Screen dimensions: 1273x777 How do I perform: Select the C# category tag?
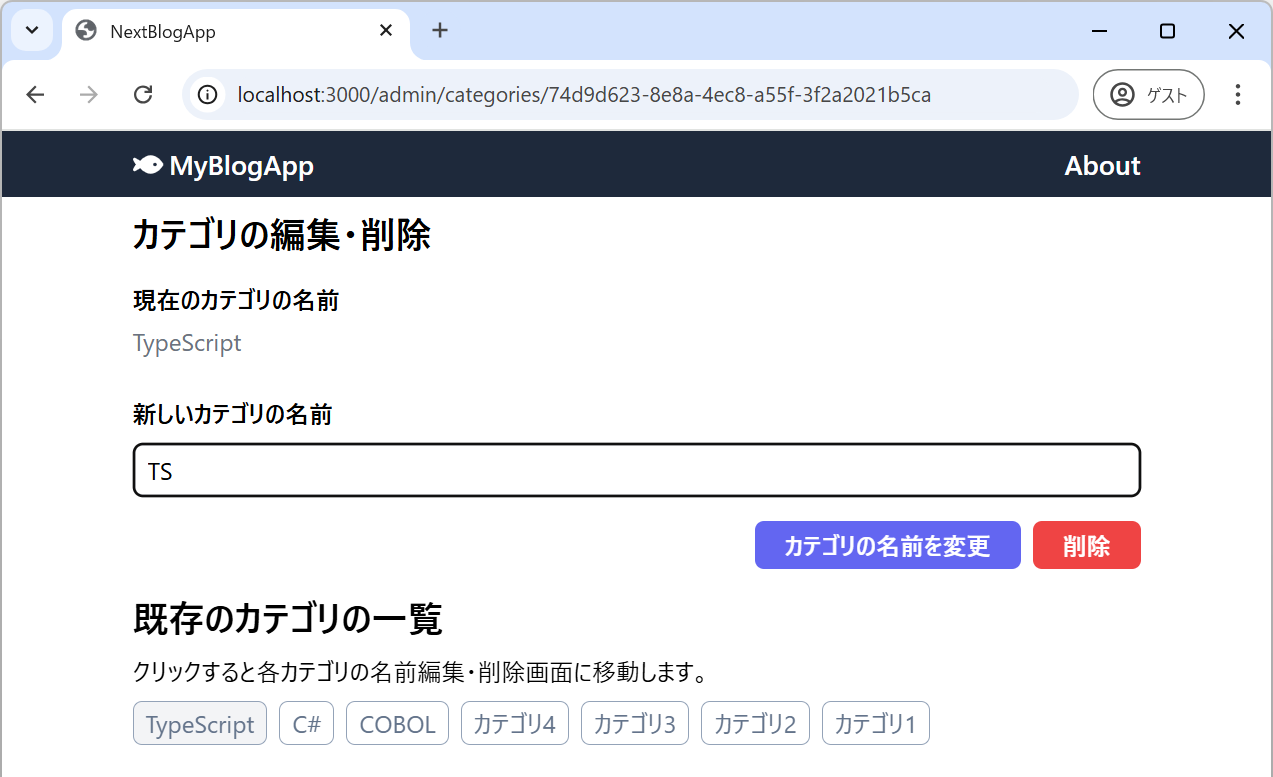click(x=306, y=724)
